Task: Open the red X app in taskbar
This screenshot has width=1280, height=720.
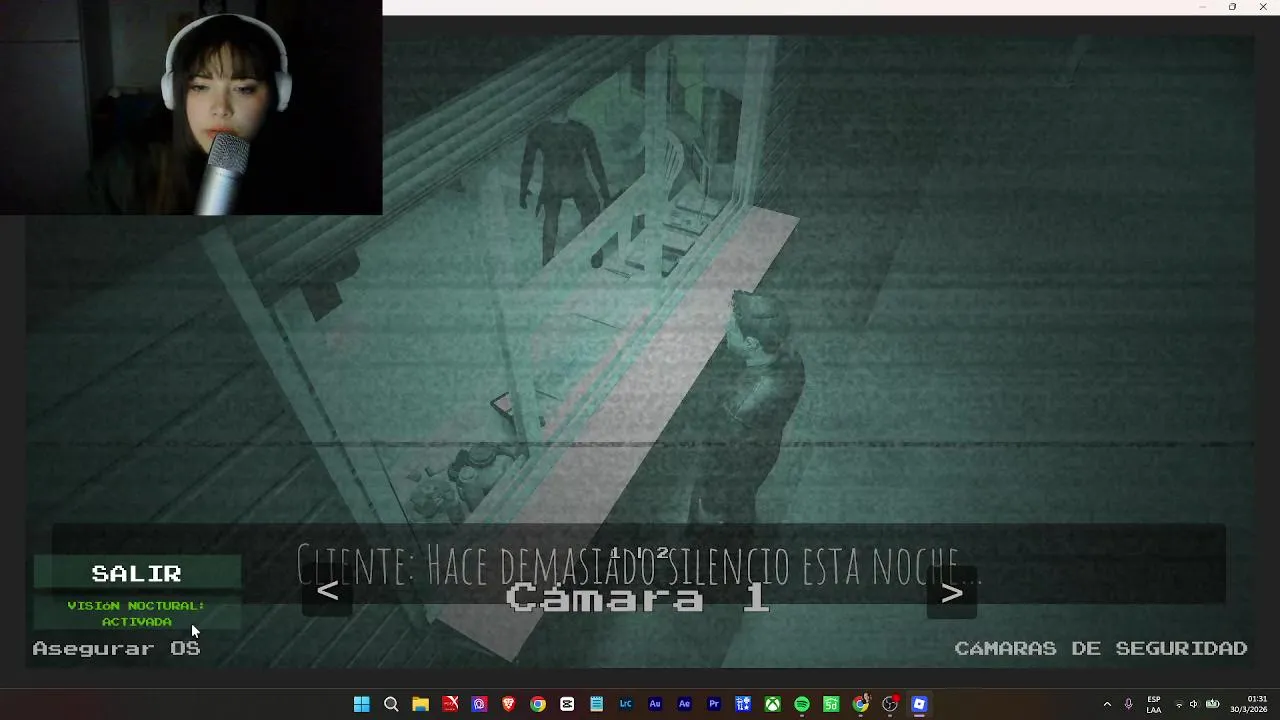Action: tap(450, 704)
